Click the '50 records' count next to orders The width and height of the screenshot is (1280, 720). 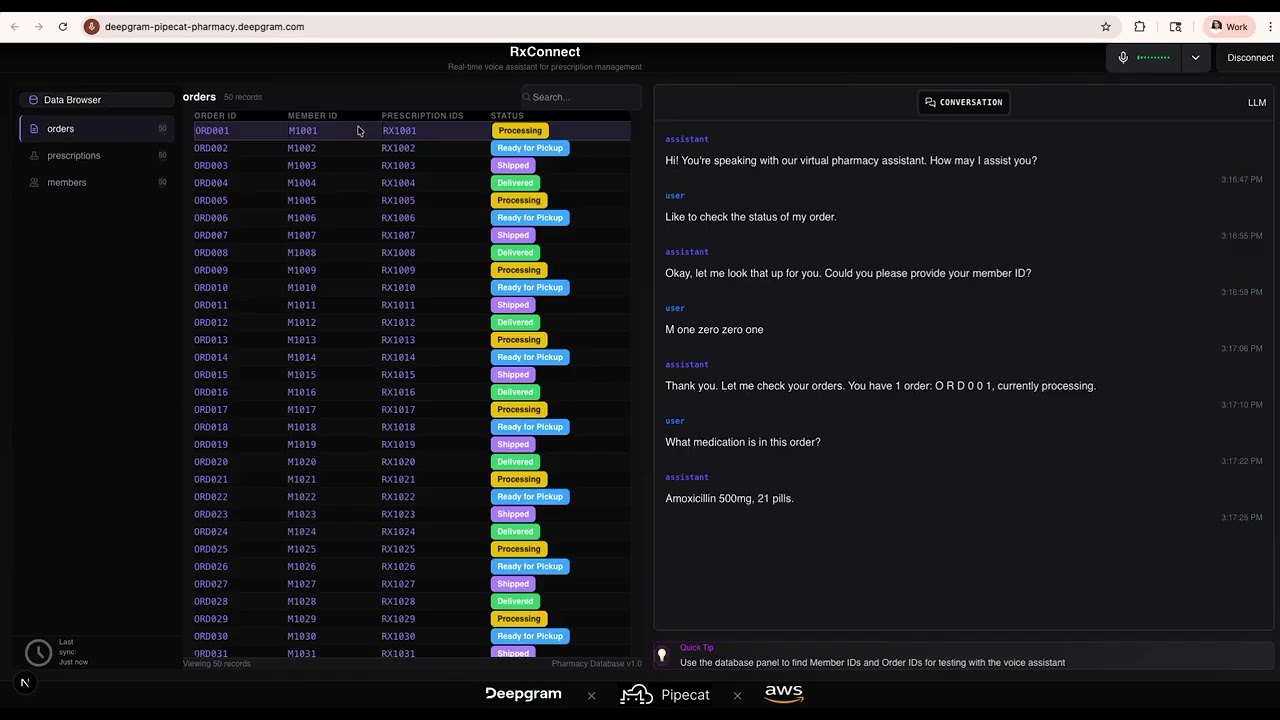coord(243,97)
